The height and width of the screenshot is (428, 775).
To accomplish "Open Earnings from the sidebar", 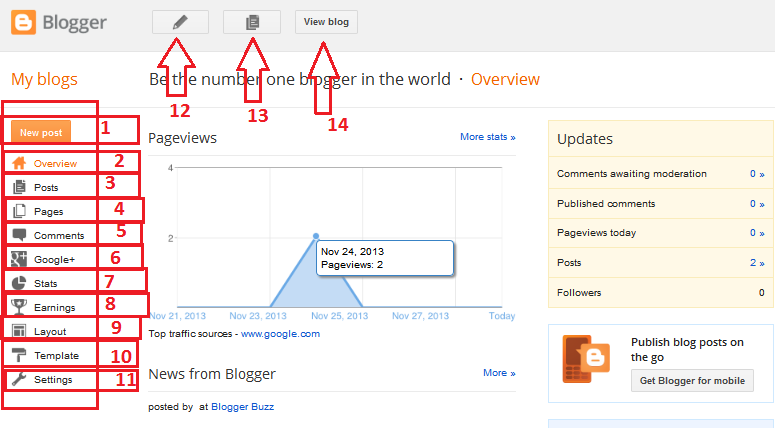I will click(54, 307).
